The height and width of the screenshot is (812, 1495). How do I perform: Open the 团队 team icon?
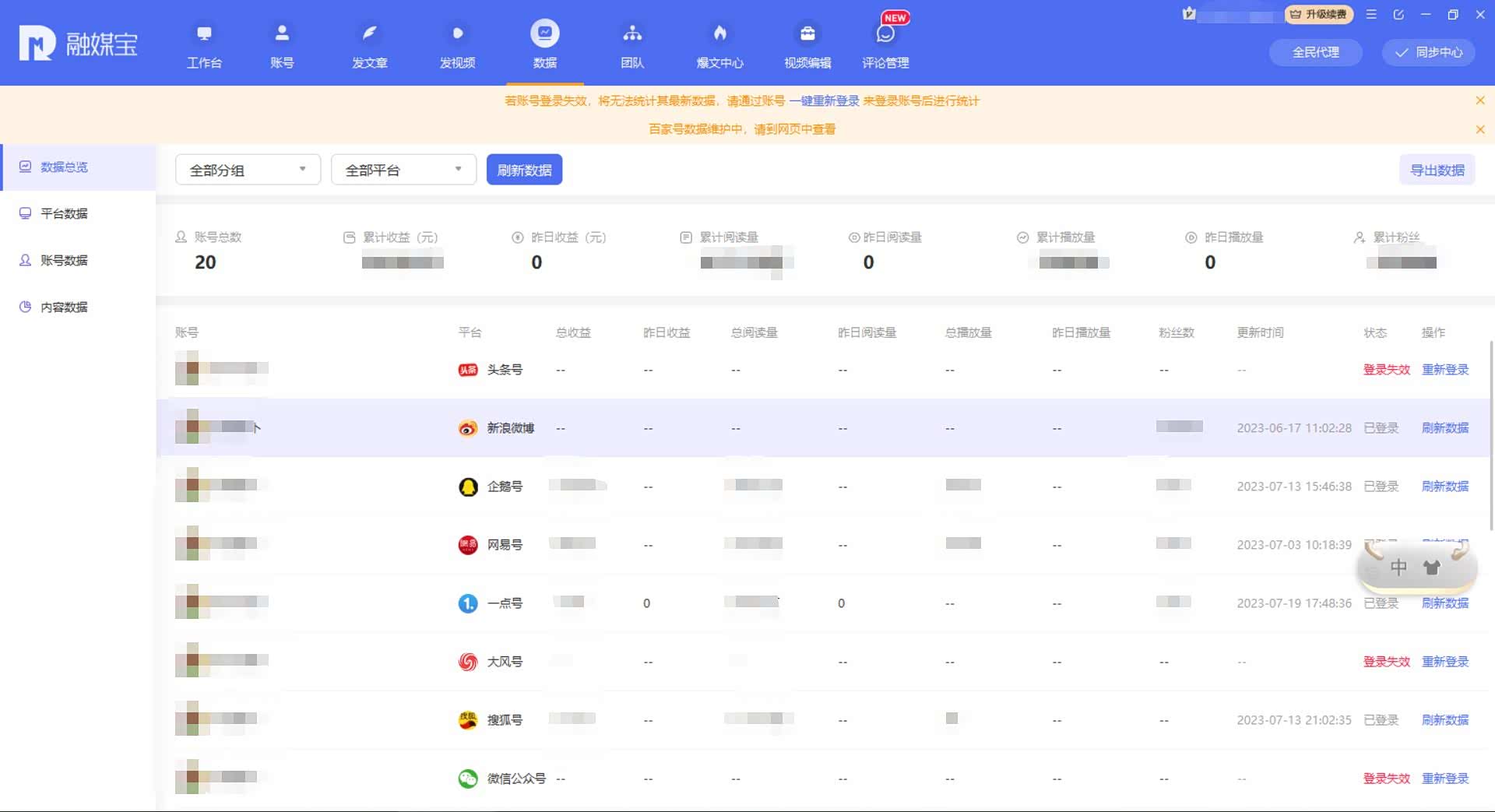coord(632,44)
